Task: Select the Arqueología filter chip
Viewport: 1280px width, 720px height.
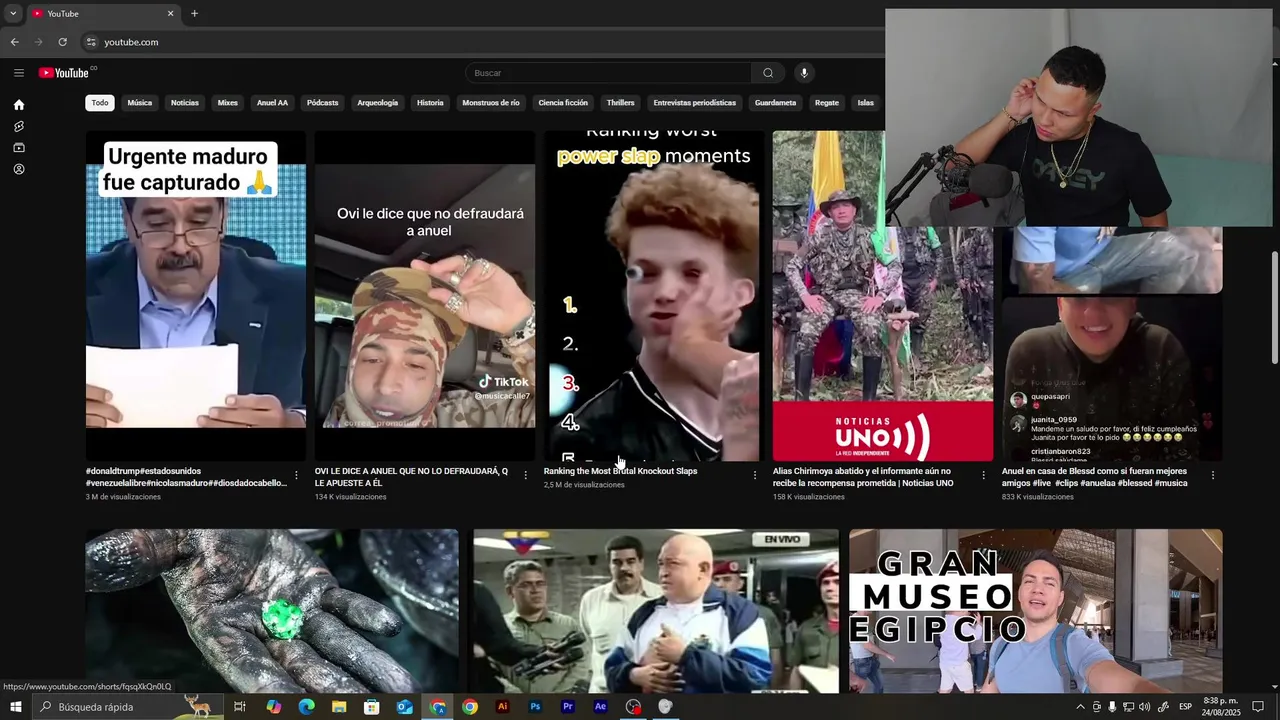Action: (x=378, y=103)
